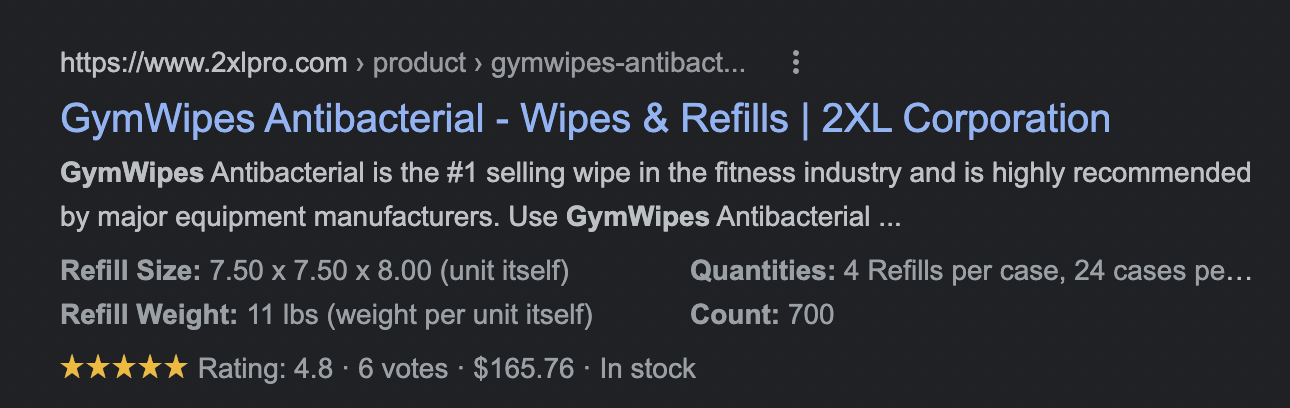Select the 'gymwipes-antibact...' breadcrumb segment
Screen dimensions: 1290x408
[x=619, y=64]
